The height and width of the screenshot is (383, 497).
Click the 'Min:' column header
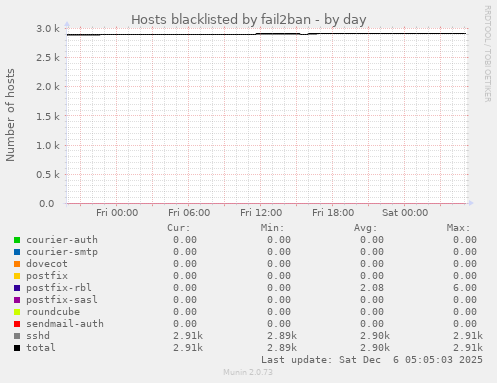pyautogui.click(x=272, y=228)
